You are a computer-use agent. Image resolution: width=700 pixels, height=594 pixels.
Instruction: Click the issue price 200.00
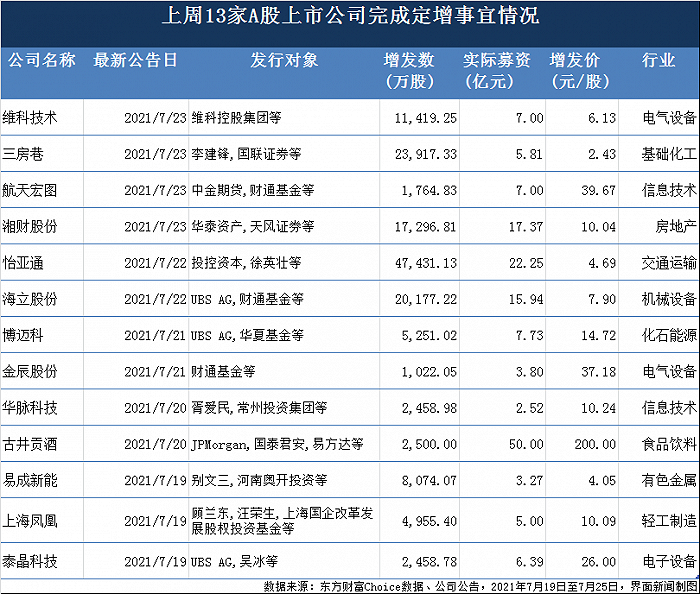[x=595, y=444]
